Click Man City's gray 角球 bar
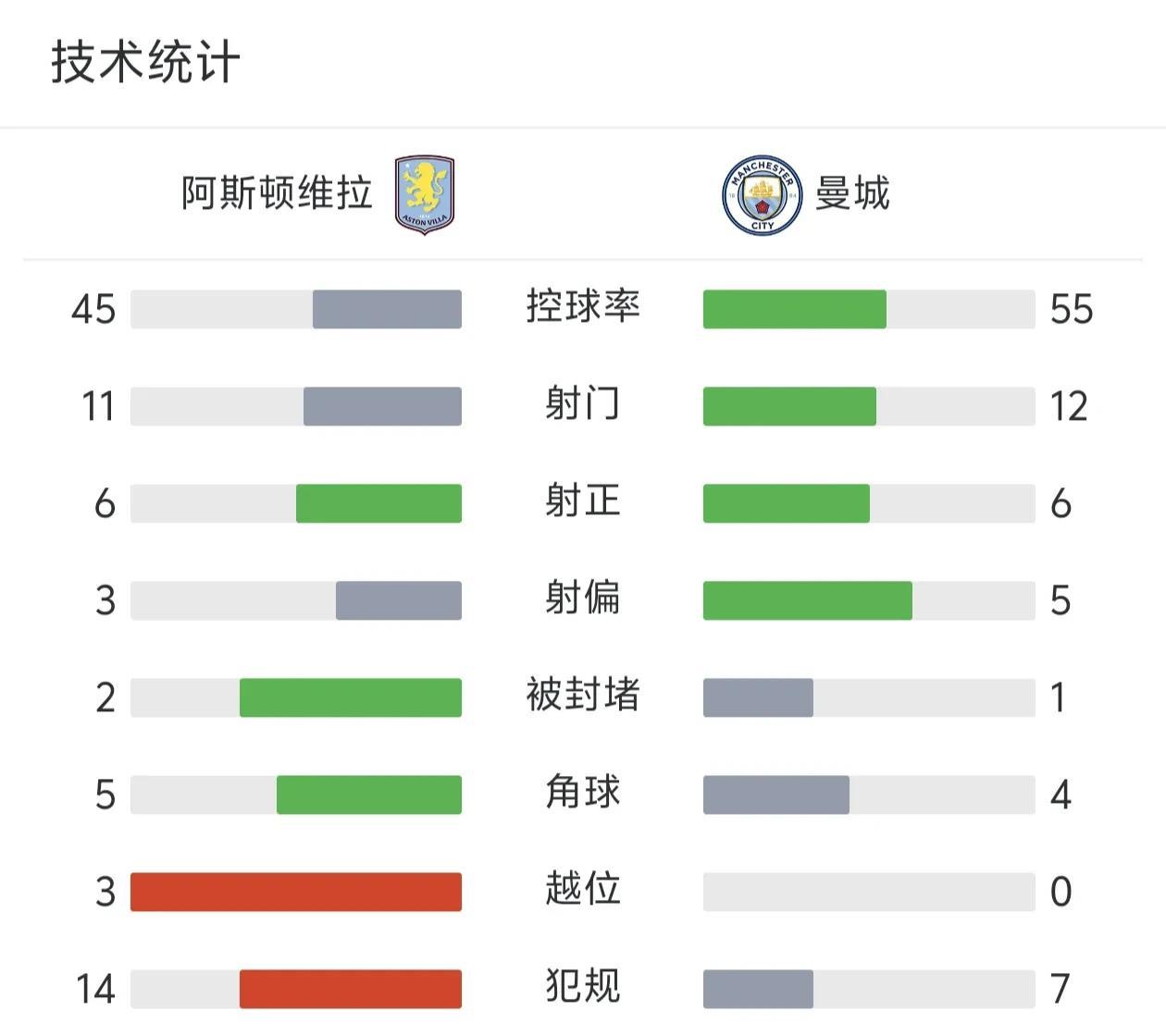The height and width of the screenshot is (1036, 1166). 776,795
